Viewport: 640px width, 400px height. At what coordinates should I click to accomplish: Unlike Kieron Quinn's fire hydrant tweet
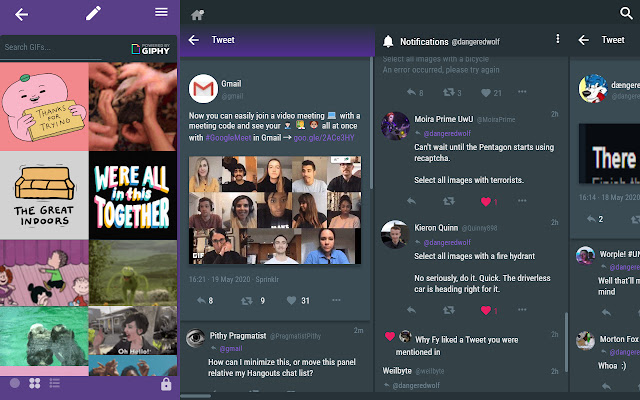(x=485, y=310)
